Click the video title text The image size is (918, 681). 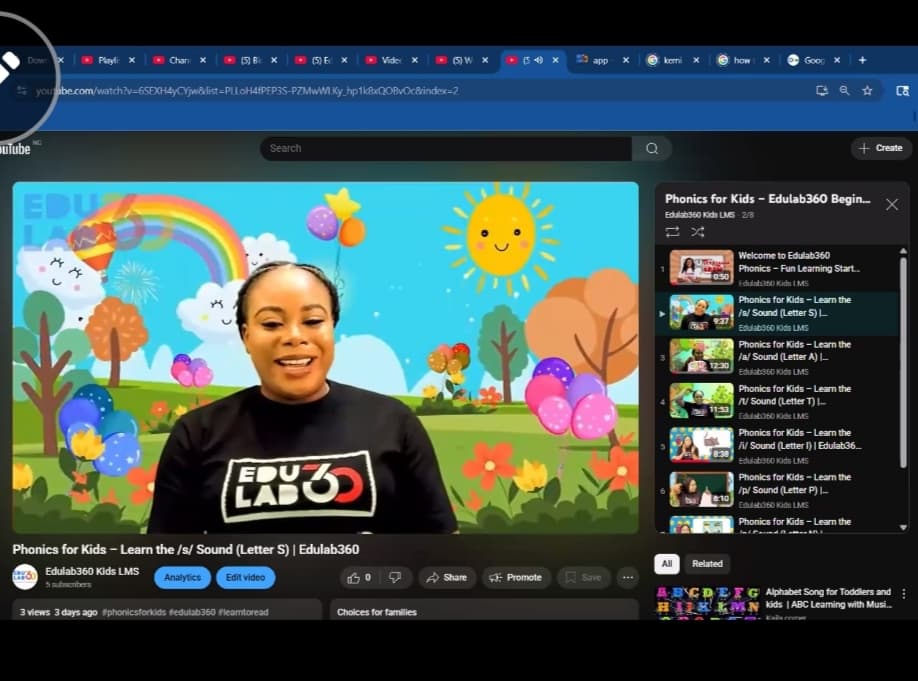point(186,550)
